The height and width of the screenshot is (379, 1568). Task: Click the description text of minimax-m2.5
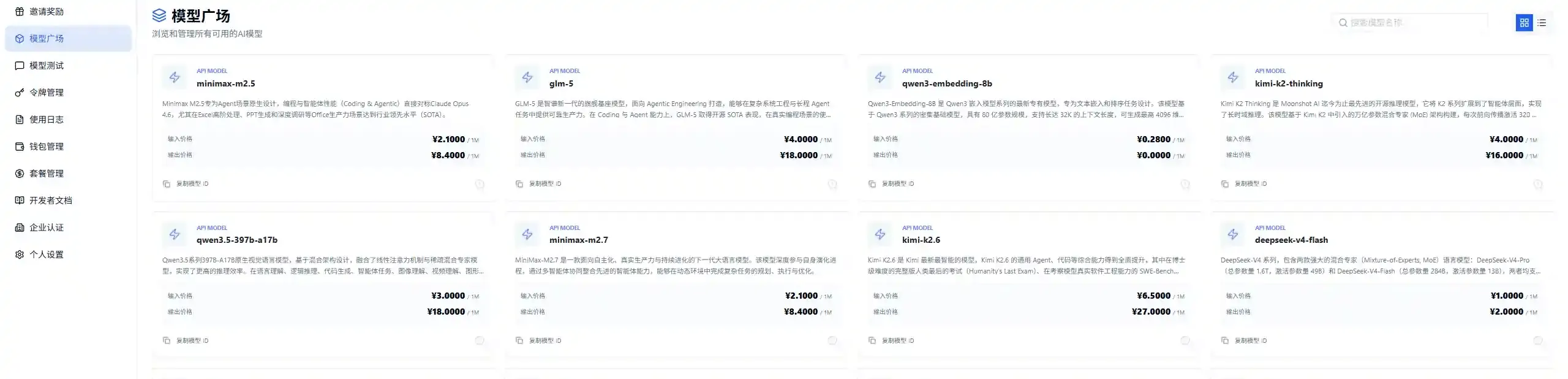pos(315,109)
